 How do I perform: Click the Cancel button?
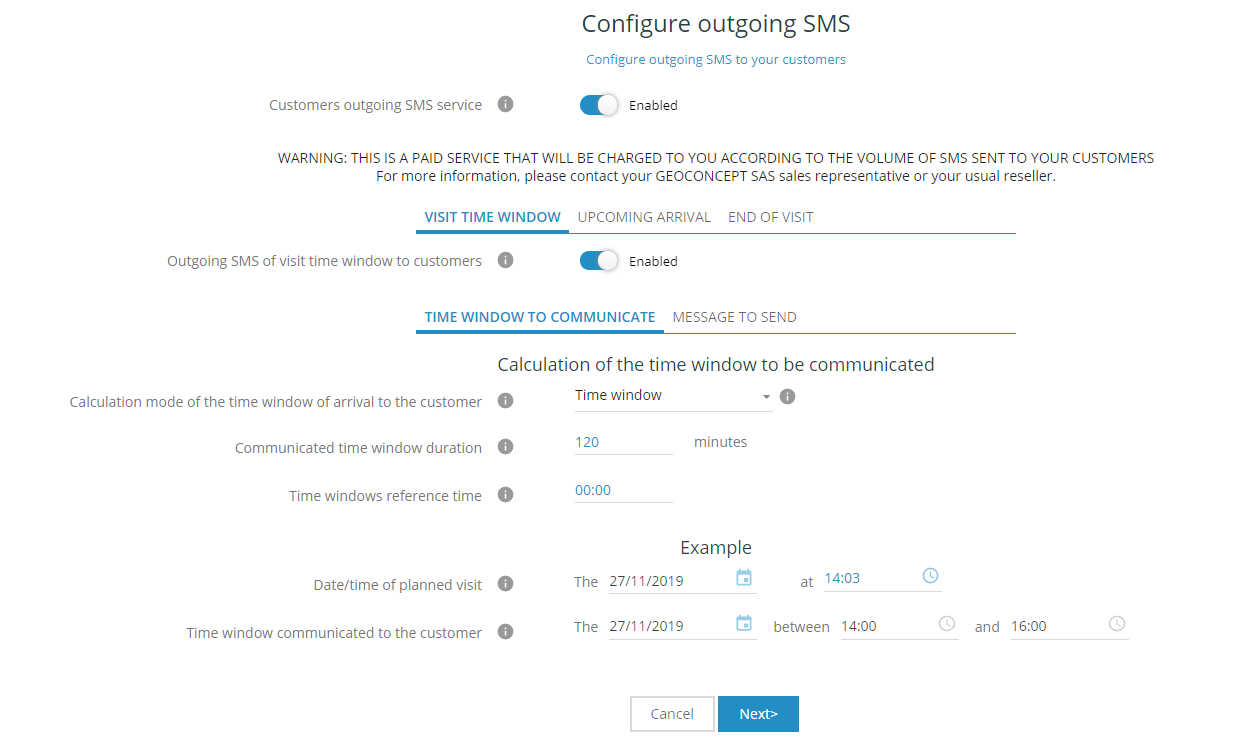(x=672, y=714)
